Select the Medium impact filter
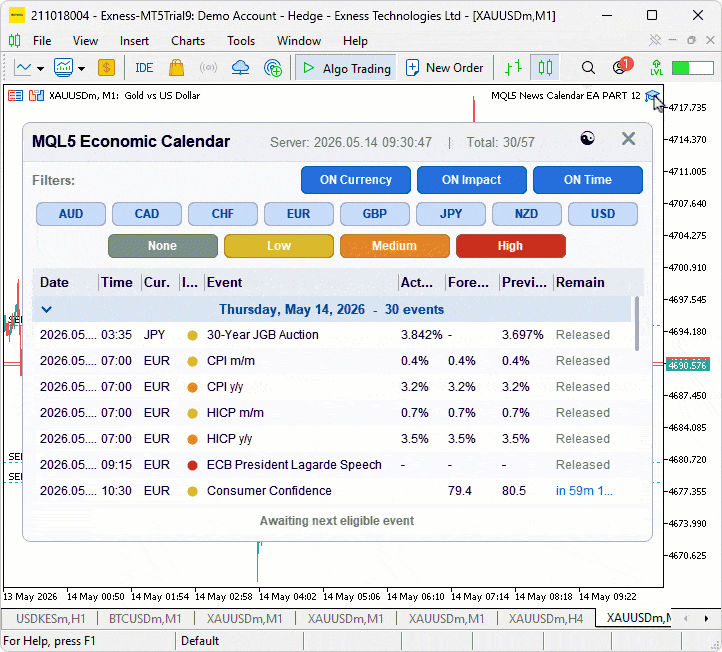Viewport: 722px width, 652px height. (395, 246)
